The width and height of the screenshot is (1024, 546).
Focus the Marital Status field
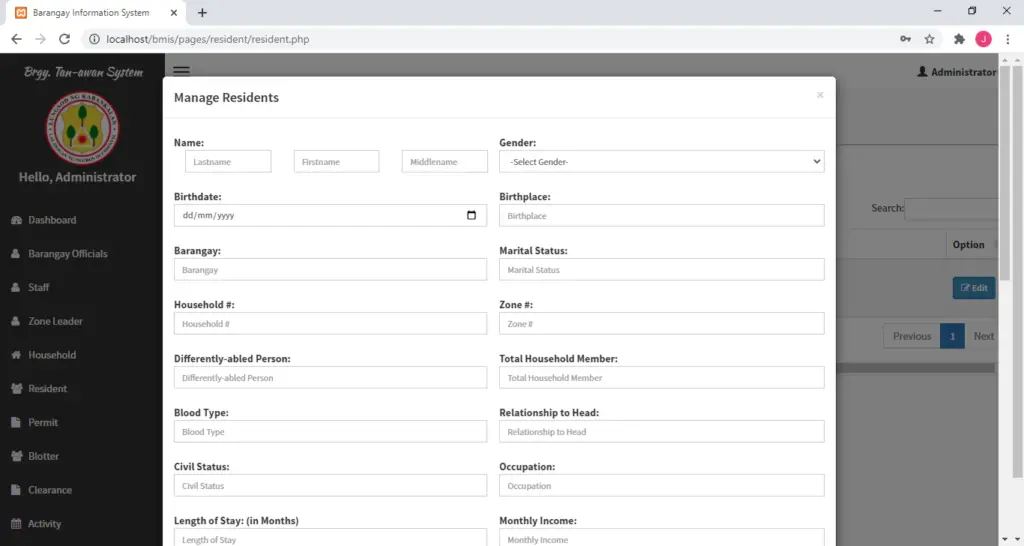point(662,270)
